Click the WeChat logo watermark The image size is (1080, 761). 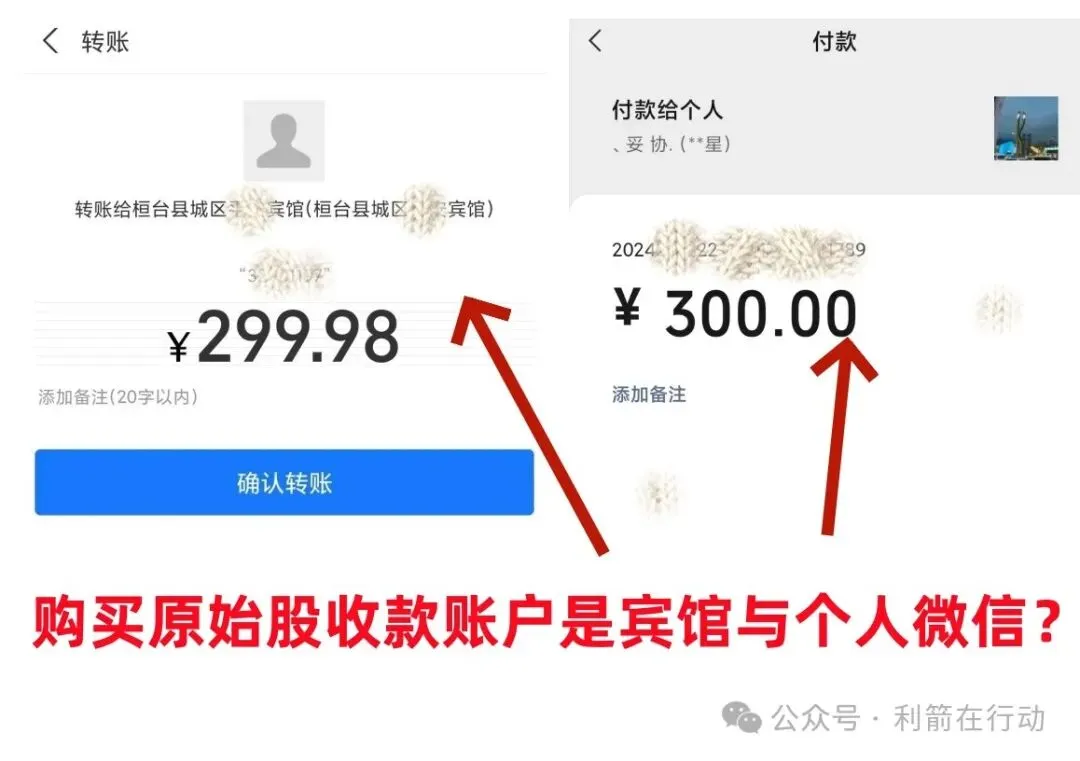point(741,718)
